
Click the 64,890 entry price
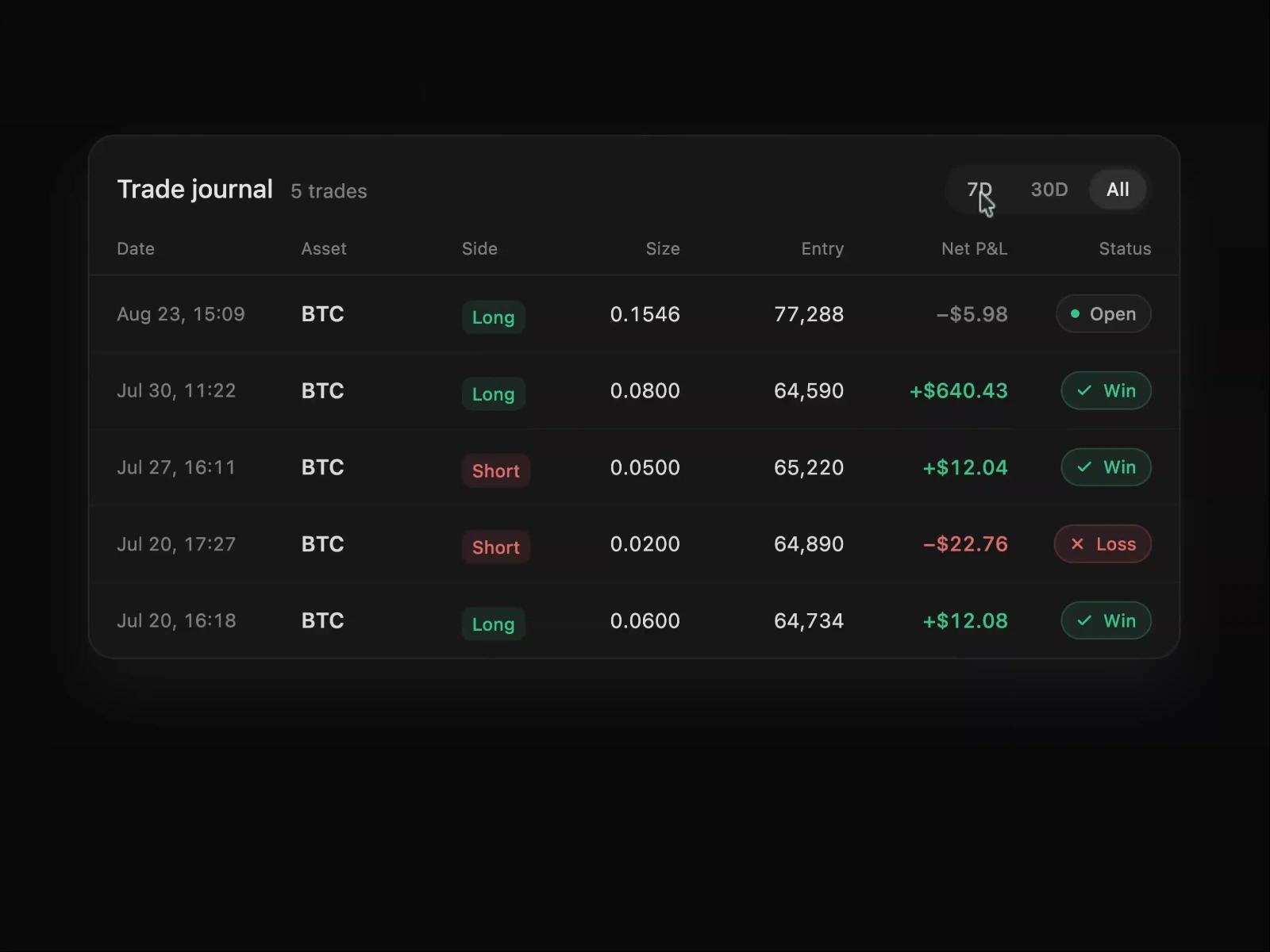pos(809,544)
